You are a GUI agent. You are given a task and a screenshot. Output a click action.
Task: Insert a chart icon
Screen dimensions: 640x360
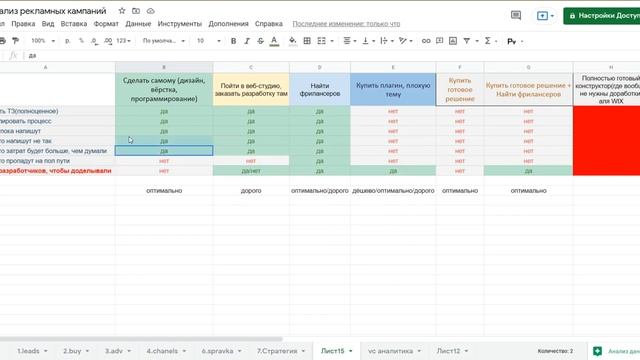coord(453,41)
